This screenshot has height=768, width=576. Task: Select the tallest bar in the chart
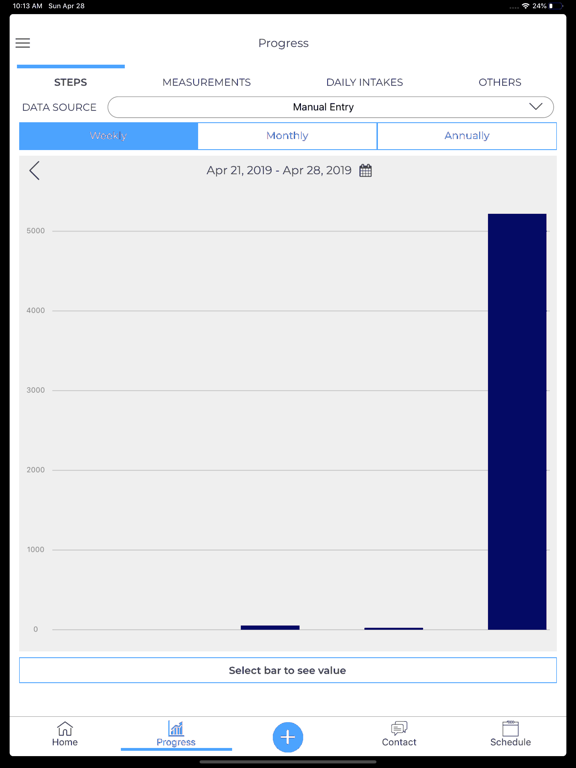click(x=517, y=421)
